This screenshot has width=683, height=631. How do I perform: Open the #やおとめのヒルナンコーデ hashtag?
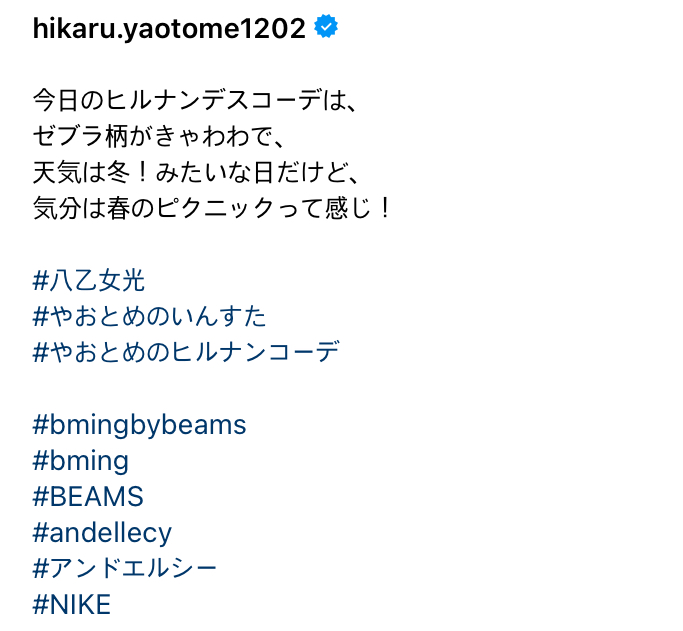pos(186,353)
